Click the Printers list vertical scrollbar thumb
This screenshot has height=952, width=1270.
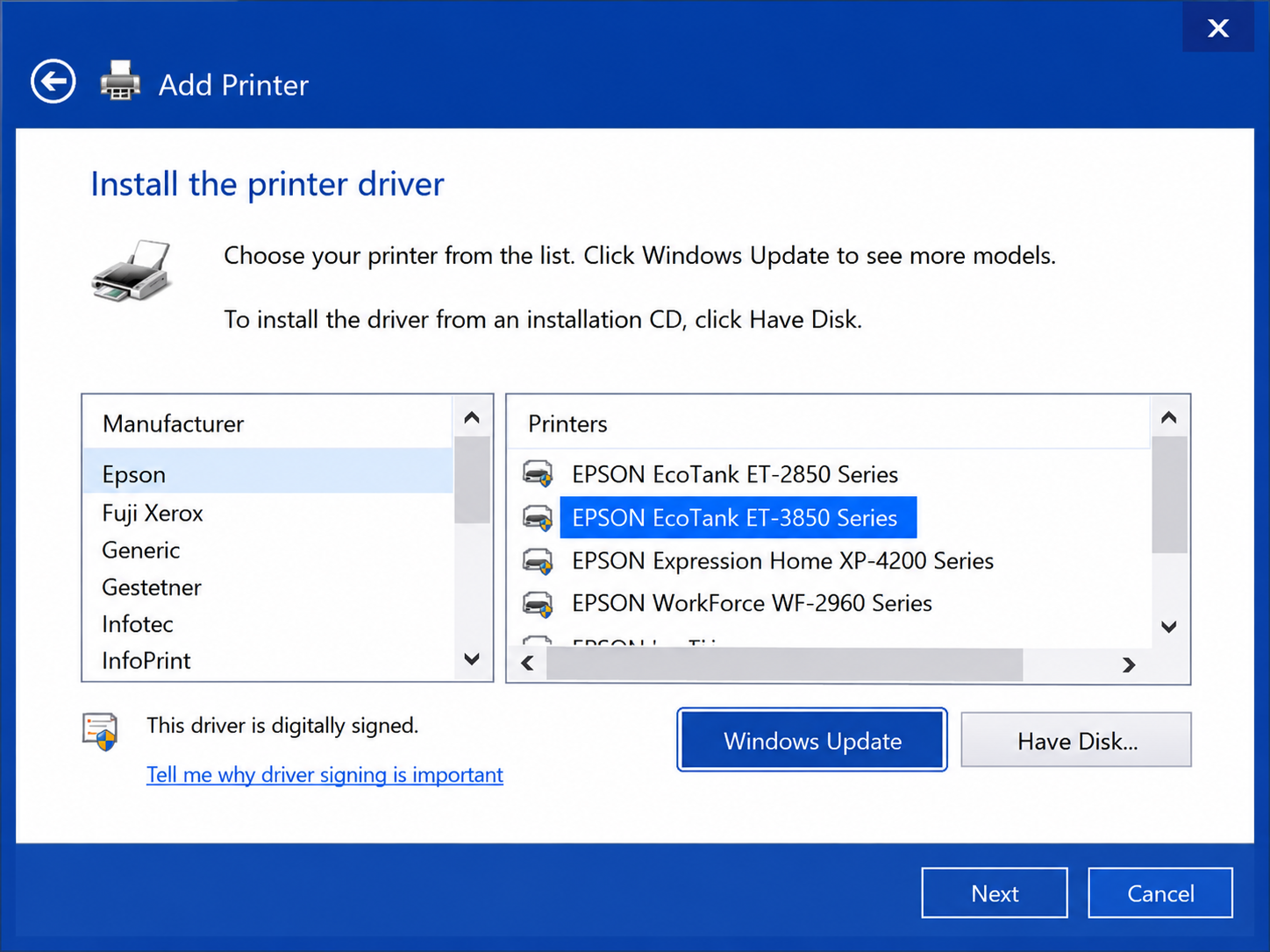pyautogui.click(x=1169, y=495)
